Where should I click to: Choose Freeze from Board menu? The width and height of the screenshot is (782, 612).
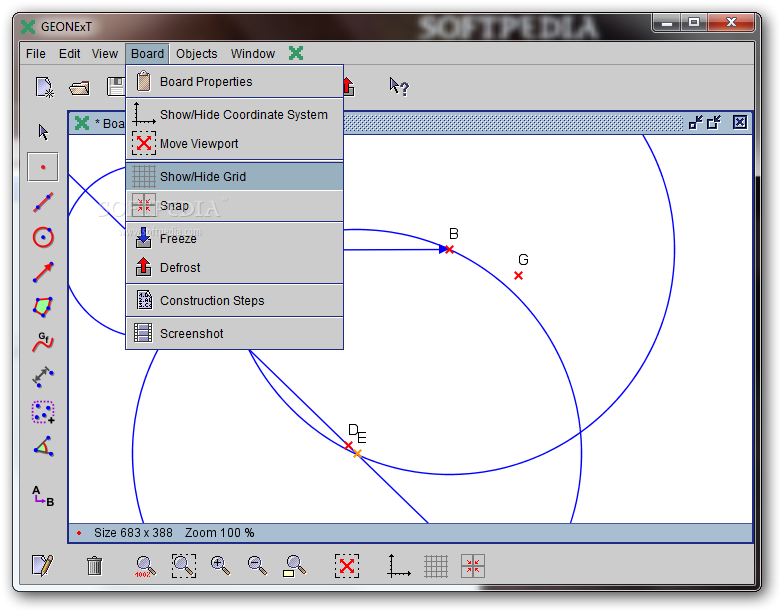tap(234, 238)
